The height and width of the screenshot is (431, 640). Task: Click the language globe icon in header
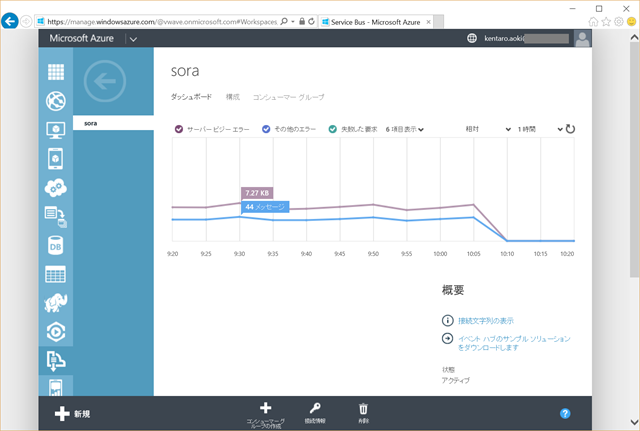click(472, 38)
